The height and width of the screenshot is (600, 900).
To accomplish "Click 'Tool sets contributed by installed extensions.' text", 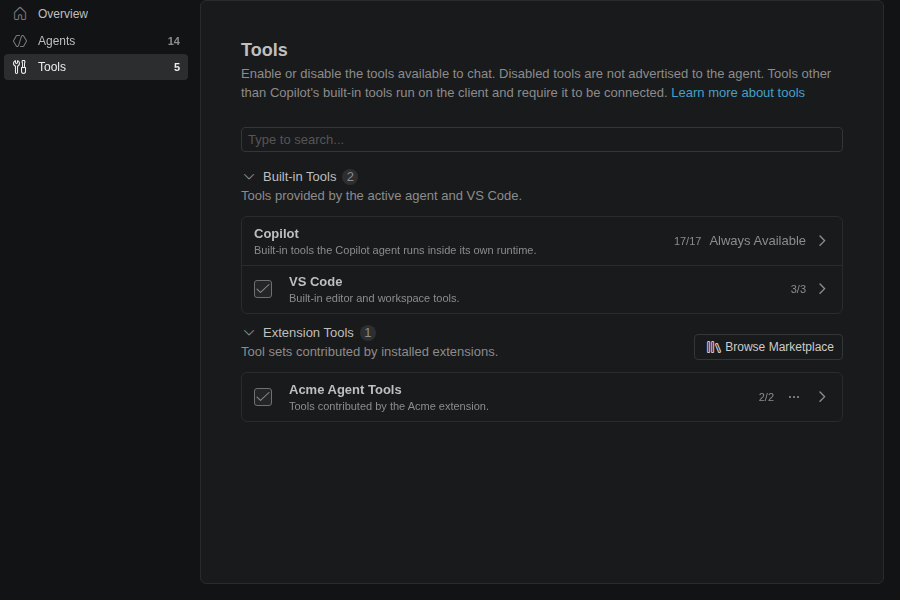I will pyautogui.click(x=369, y=352).
